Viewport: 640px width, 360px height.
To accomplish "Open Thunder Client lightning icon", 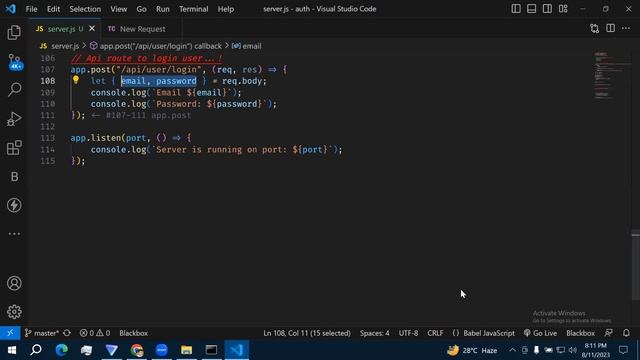I will point(14,205).
